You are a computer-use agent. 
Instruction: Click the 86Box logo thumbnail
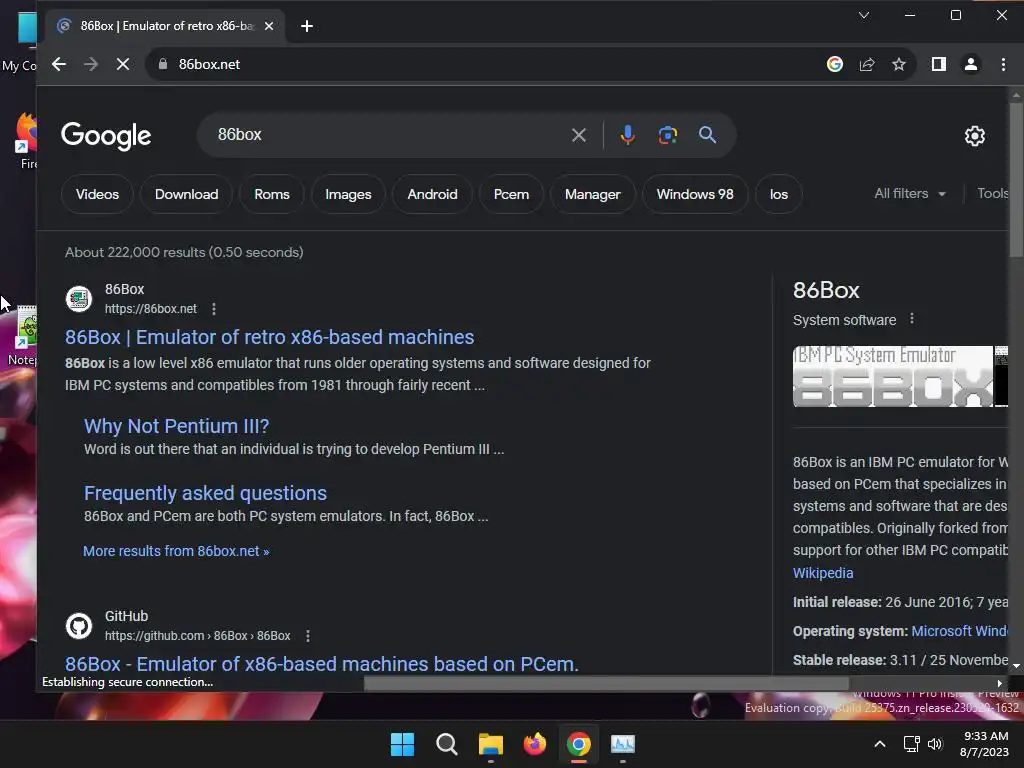pos(892,377)
